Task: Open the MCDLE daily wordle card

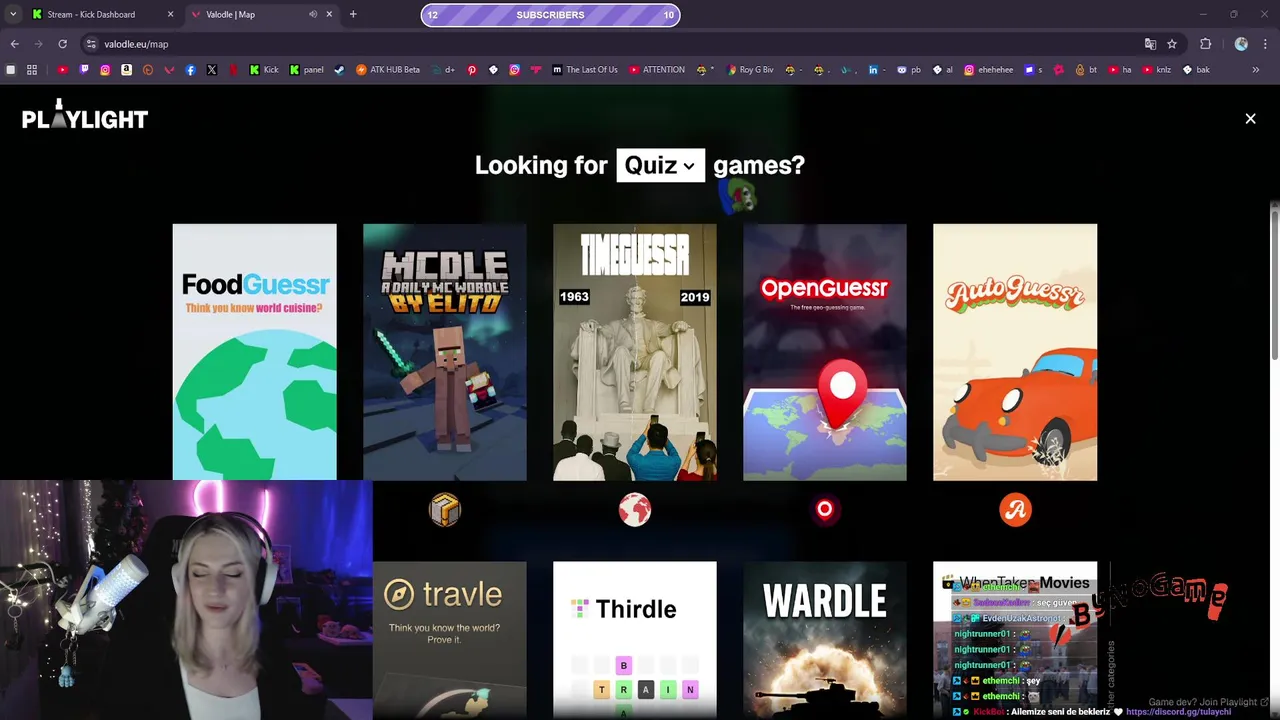Action: [x=444, y=352]
